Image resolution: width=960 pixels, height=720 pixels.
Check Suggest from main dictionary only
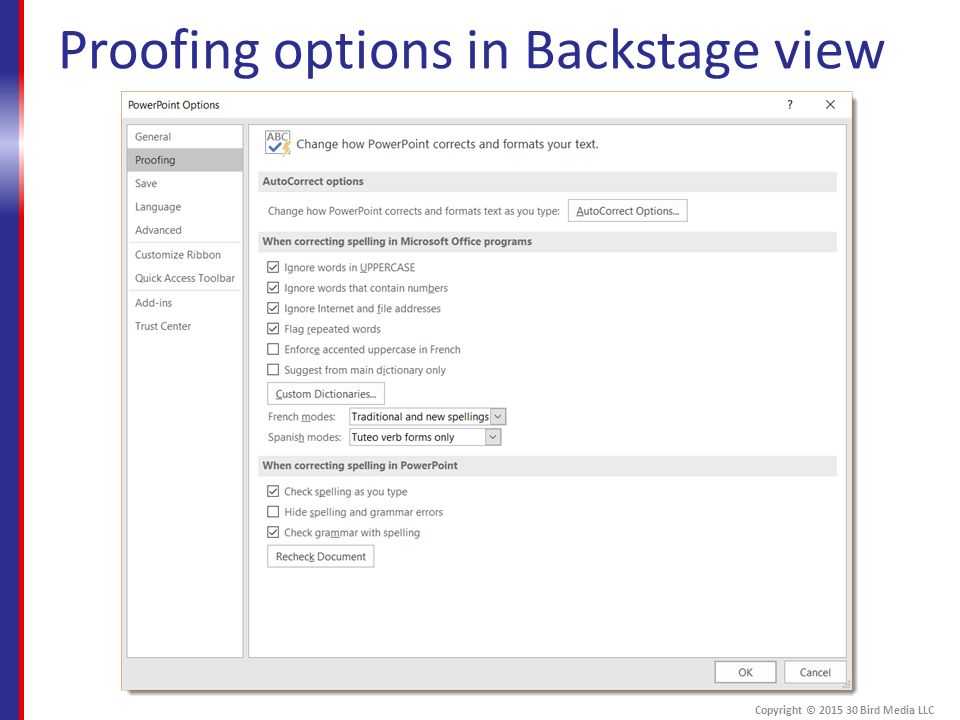(x=273, y=370)
